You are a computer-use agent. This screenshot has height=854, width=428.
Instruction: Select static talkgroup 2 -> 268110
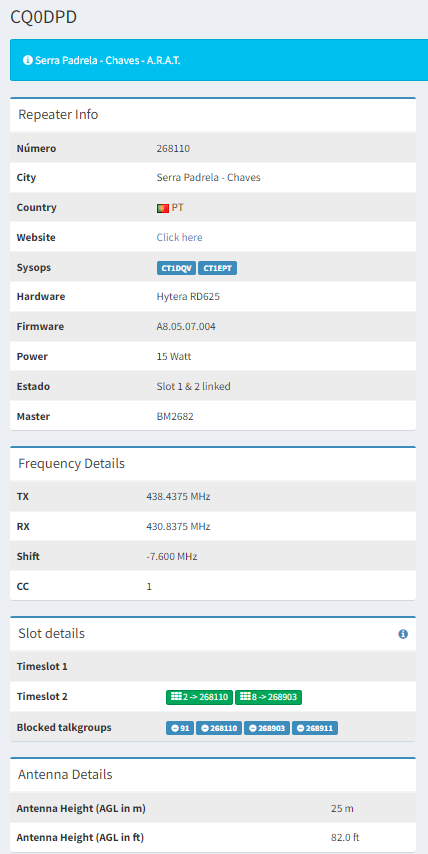[199, 697]
